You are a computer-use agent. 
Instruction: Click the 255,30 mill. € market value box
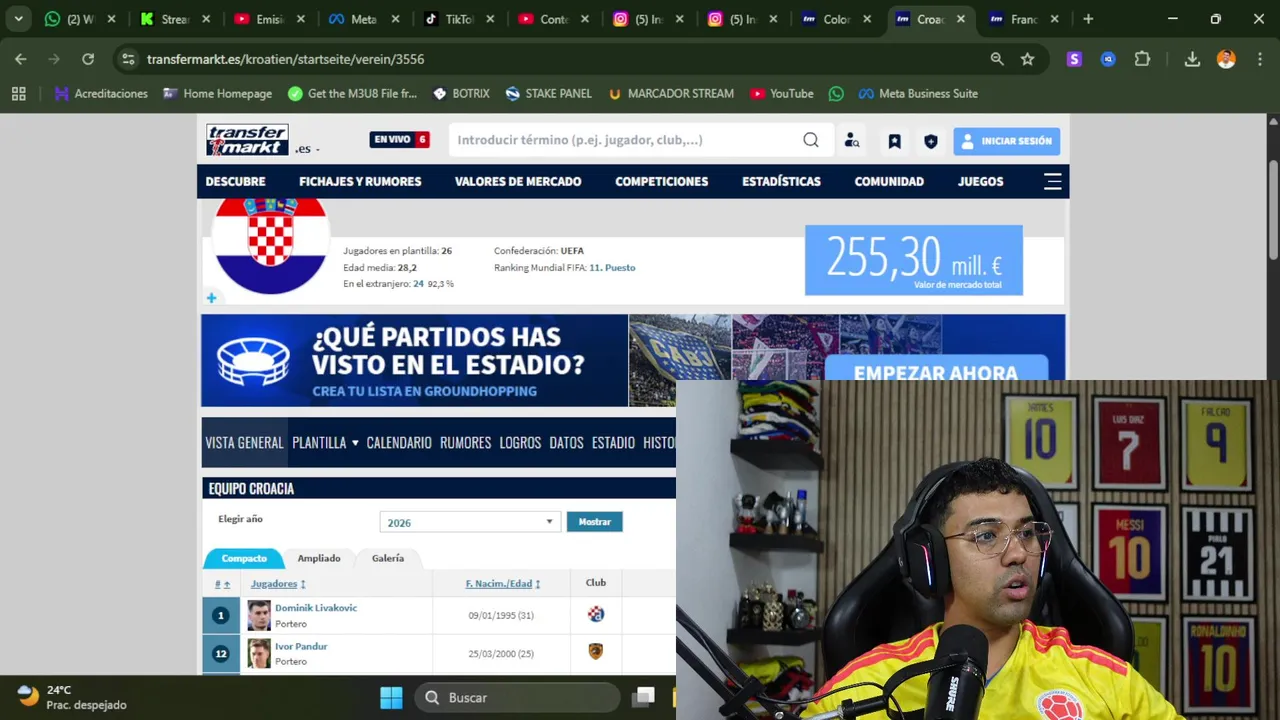914,260
